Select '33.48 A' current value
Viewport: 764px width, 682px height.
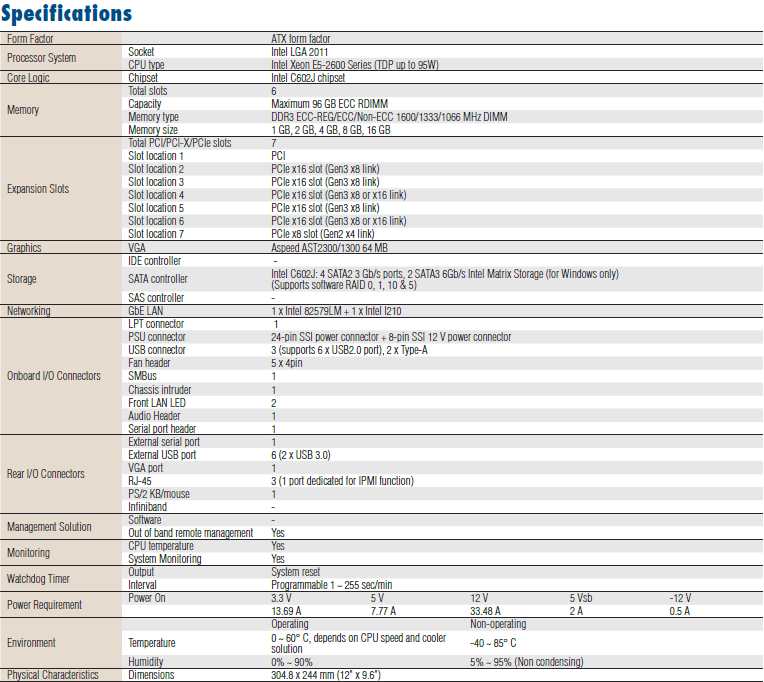coord(485,611)
